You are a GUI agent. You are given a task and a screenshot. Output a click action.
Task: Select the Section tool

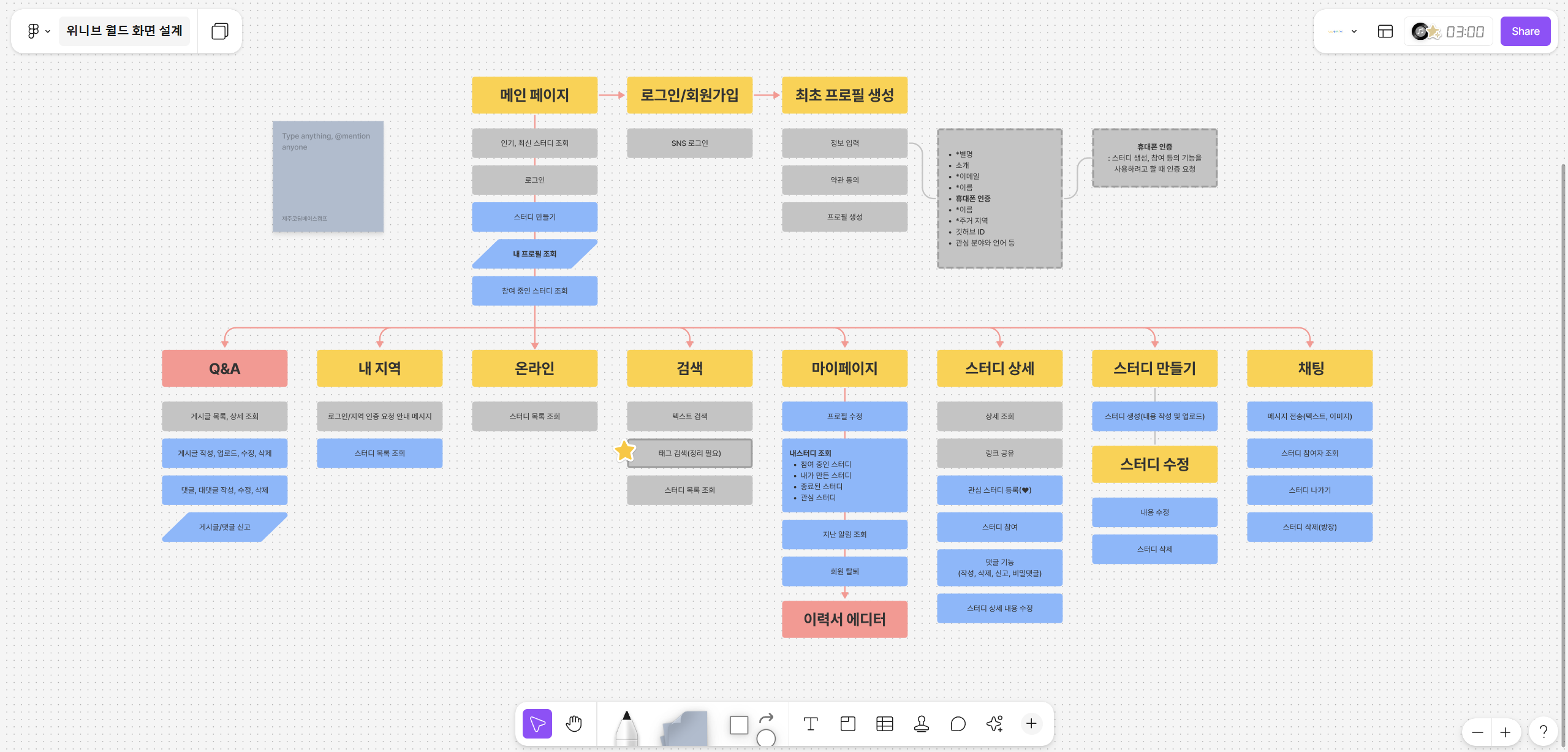[x=847, y=724]
